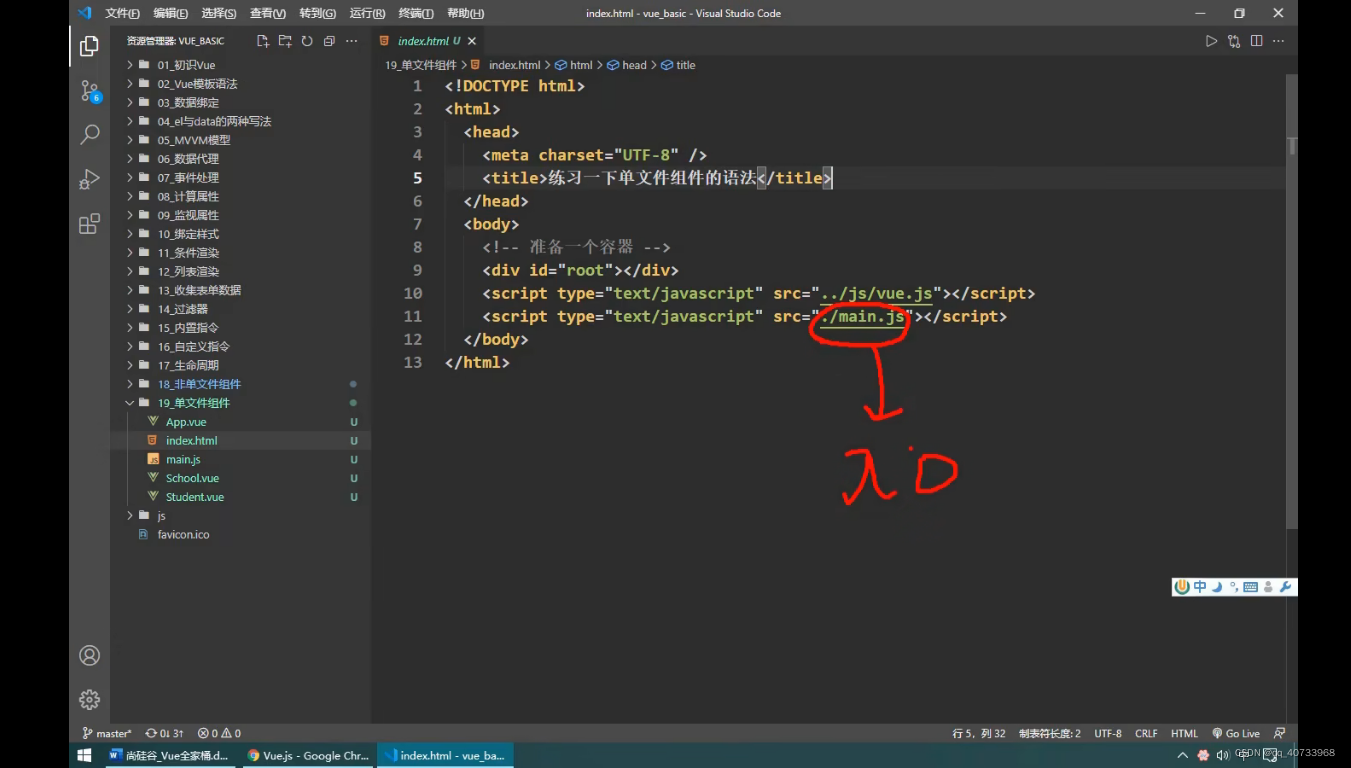1351x768 pixels.
Task: Click the editor vertical scrollbar
Action: pos(1291,300)
